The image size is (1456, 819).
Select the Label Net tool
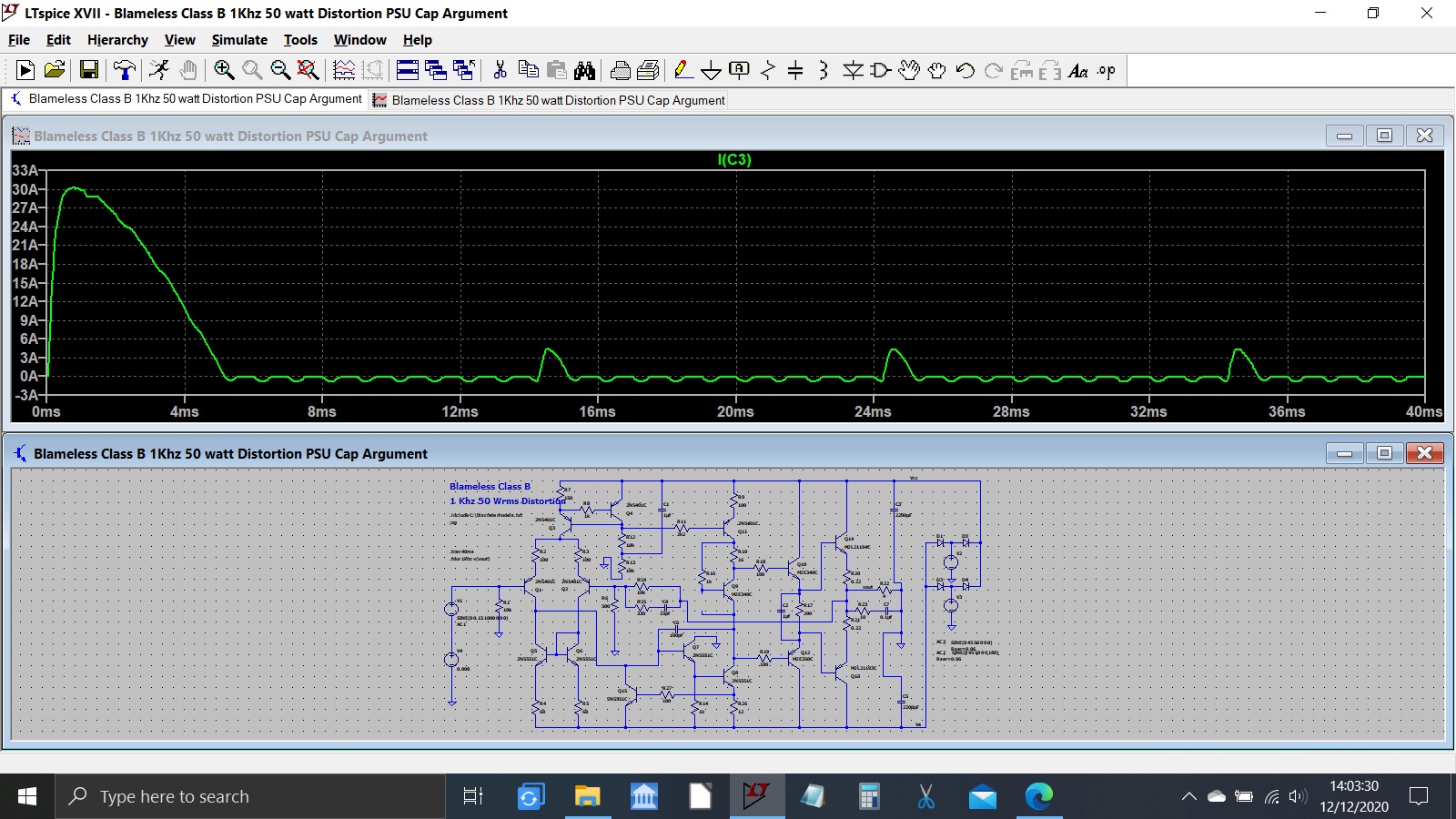pyautogui.click(x=740, y=70)
